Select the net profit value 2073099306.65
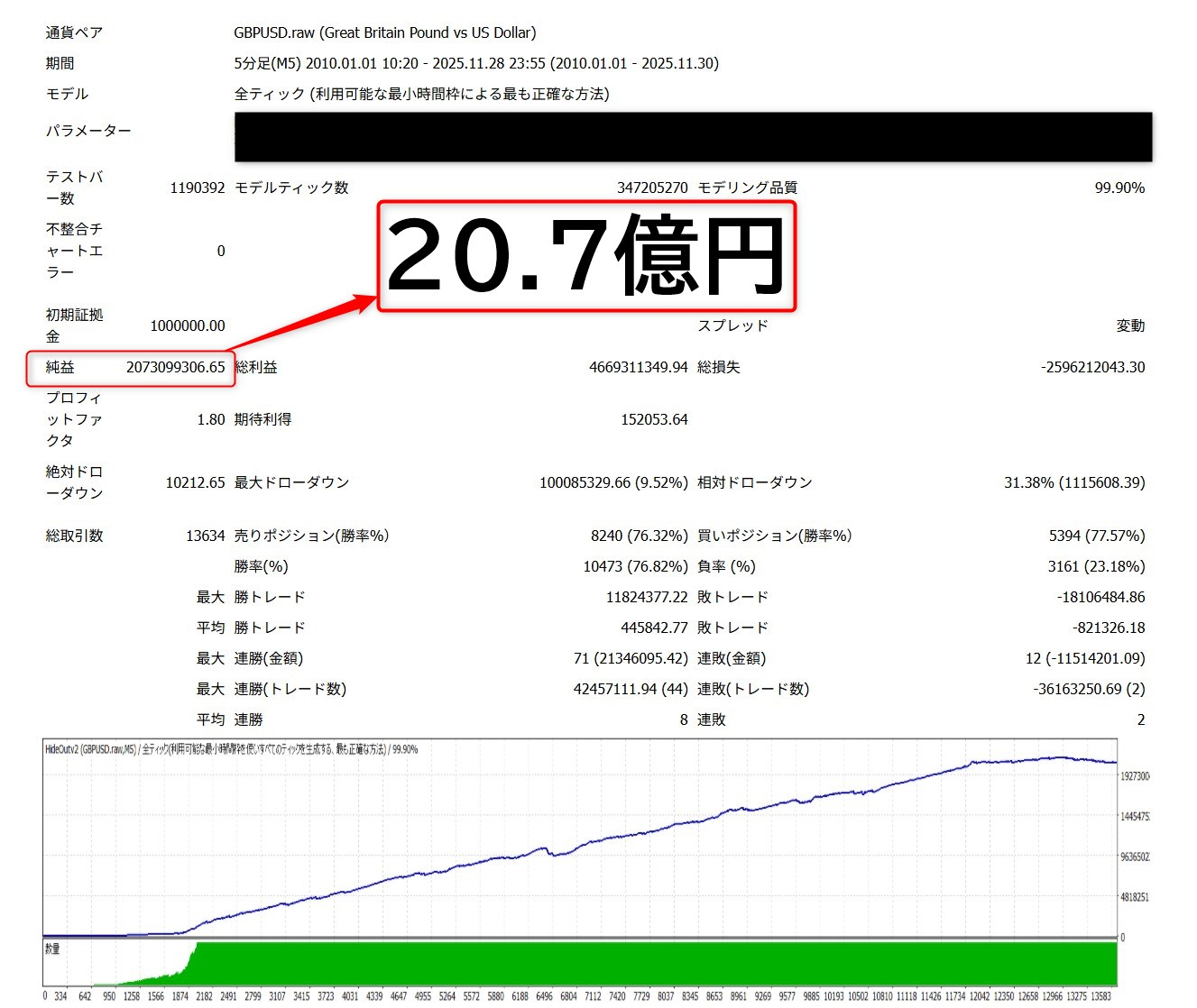Image resolution: width=1197 pixels, height=1008 pixels. (x=175, y=367)
